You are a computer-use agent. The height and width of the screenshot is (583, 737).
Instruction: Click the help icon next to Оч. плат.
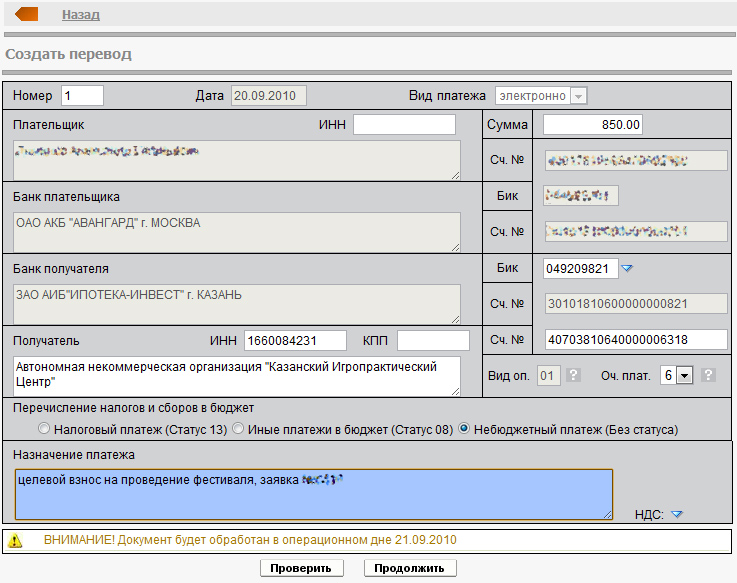pyautogui.click(x=708, y=375)
